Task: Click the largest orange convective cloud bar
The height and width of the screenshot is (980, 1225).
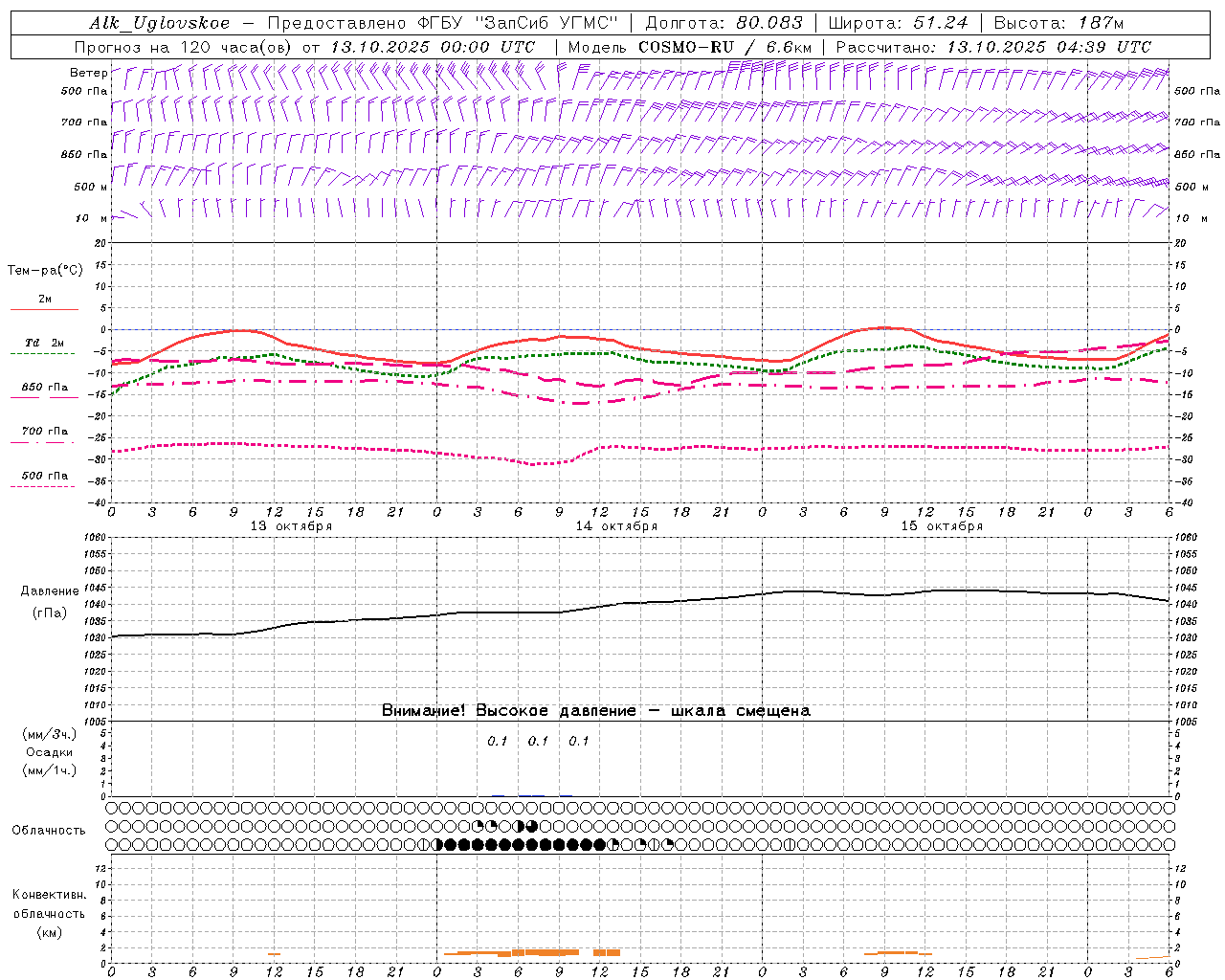Action: click(551, 952)
